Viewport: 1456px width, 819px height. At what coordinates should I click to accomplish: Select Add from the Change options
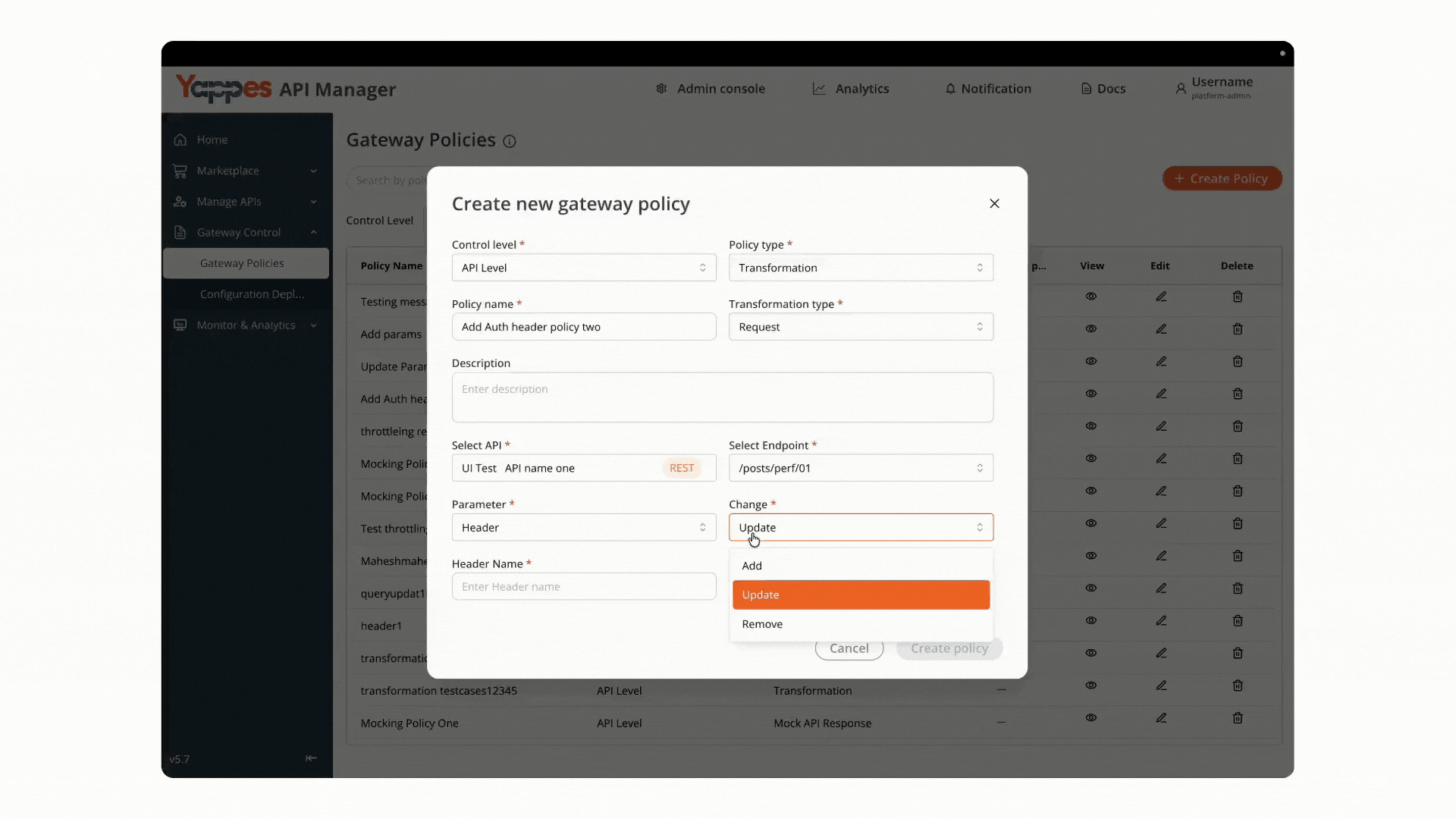click(x=861, y=566)
